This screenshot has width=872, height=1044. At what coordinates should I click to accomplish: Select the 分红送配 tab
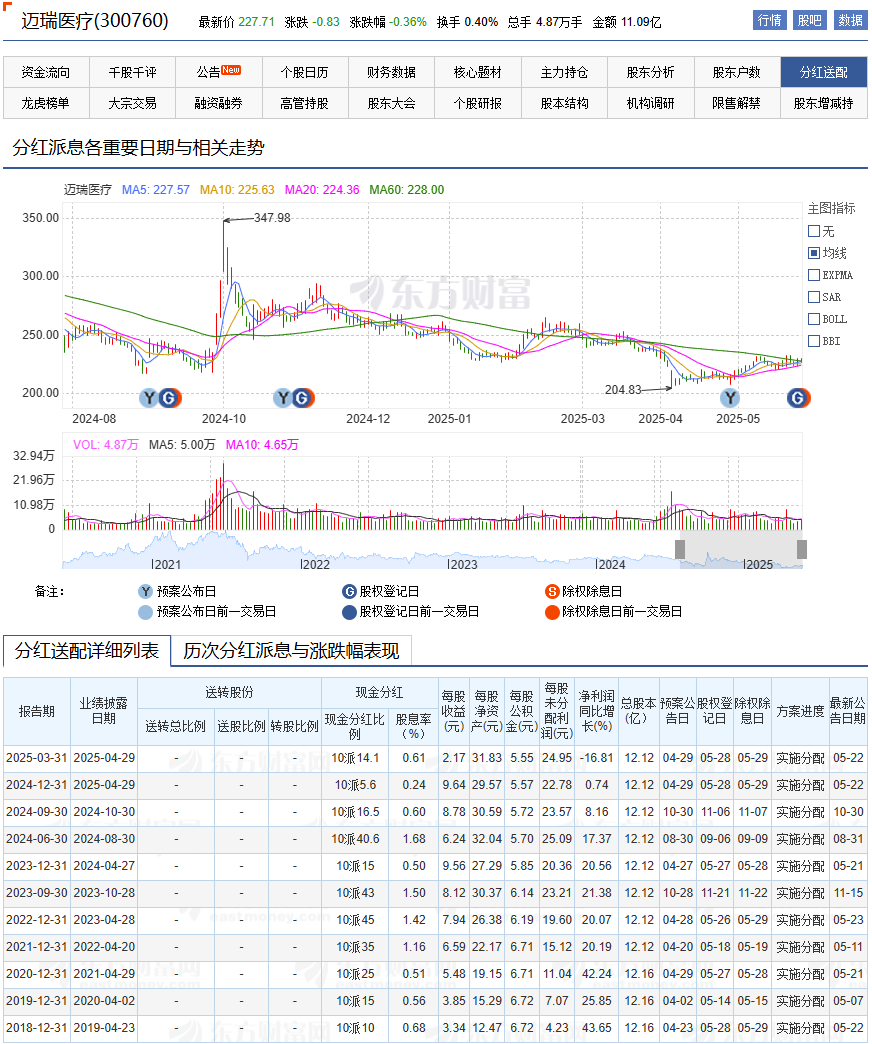coord(824,72)
